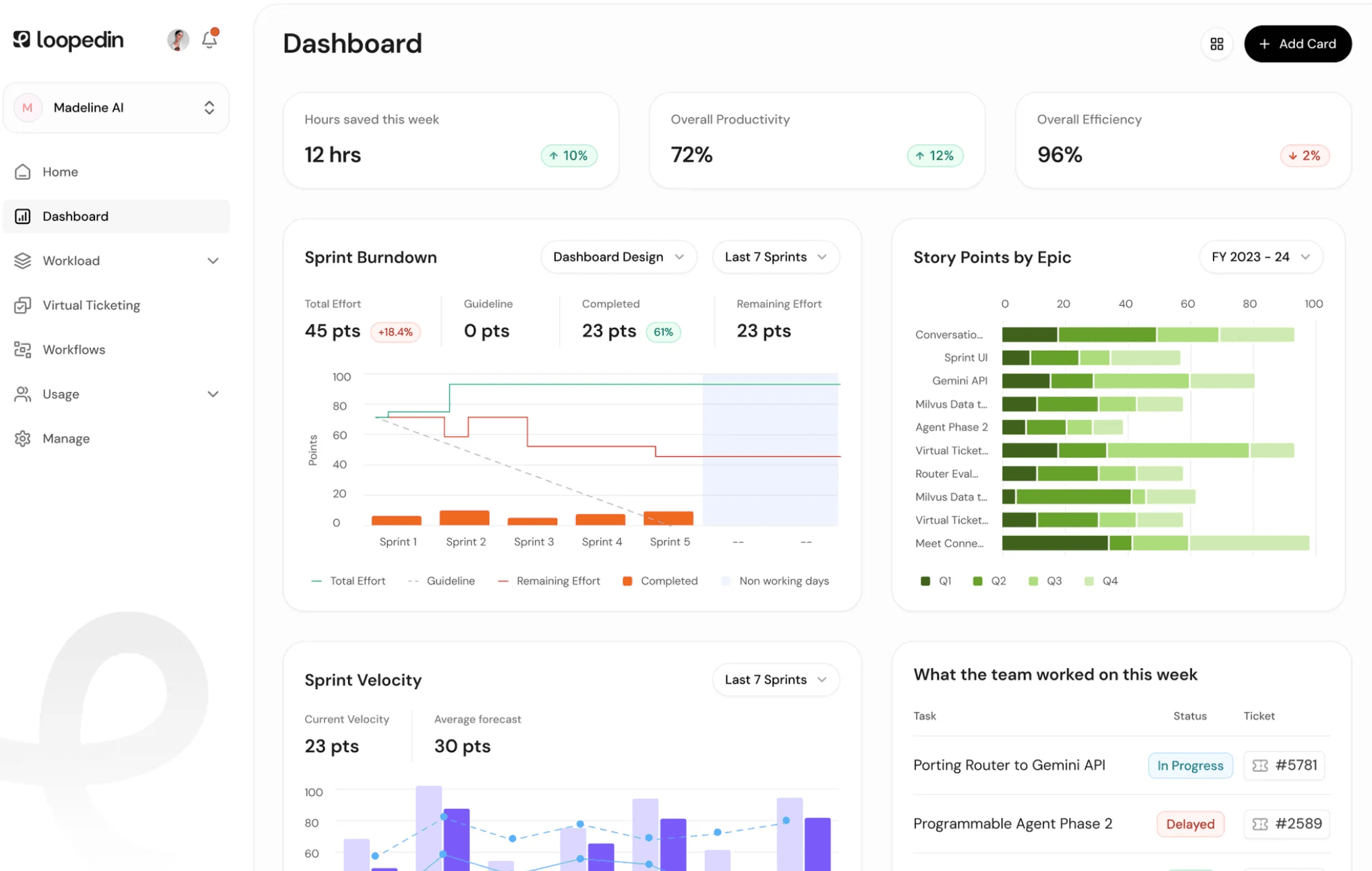Toggle Q4 legend in Story Points

tap(1101, 581)
